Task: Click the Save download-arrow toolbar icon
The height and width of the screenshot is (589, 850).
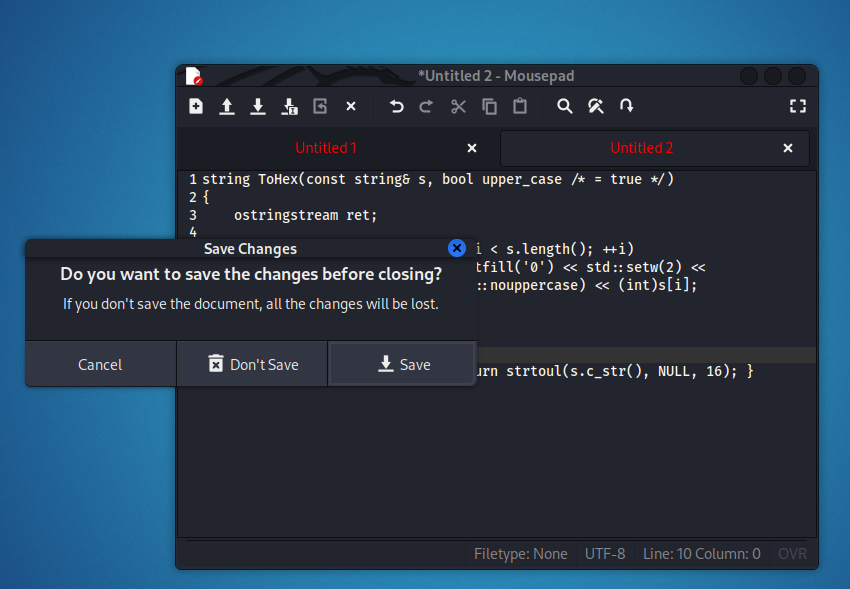Action: coord(258,106)
